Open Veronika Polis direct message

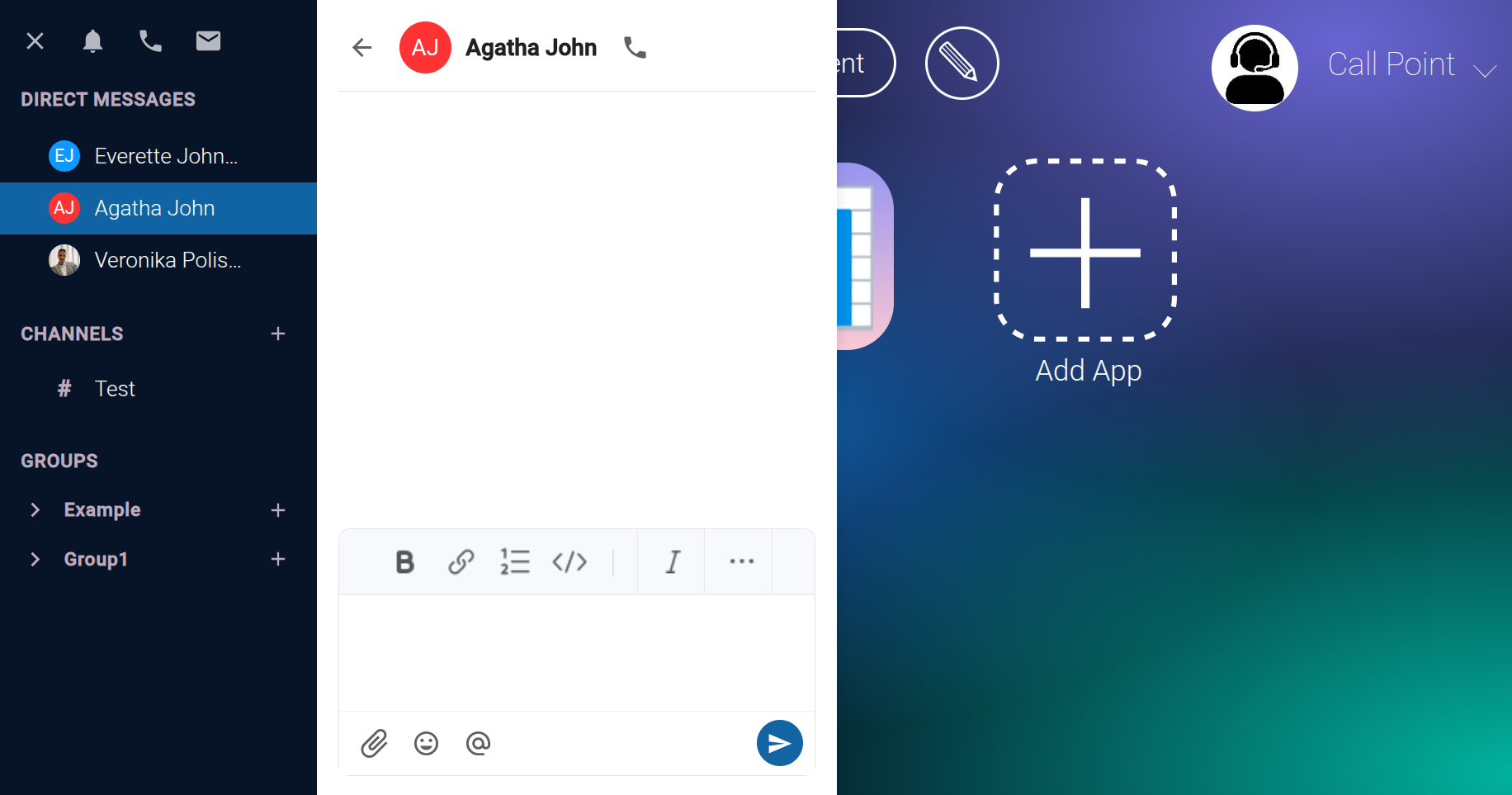[x=158, y=260]
